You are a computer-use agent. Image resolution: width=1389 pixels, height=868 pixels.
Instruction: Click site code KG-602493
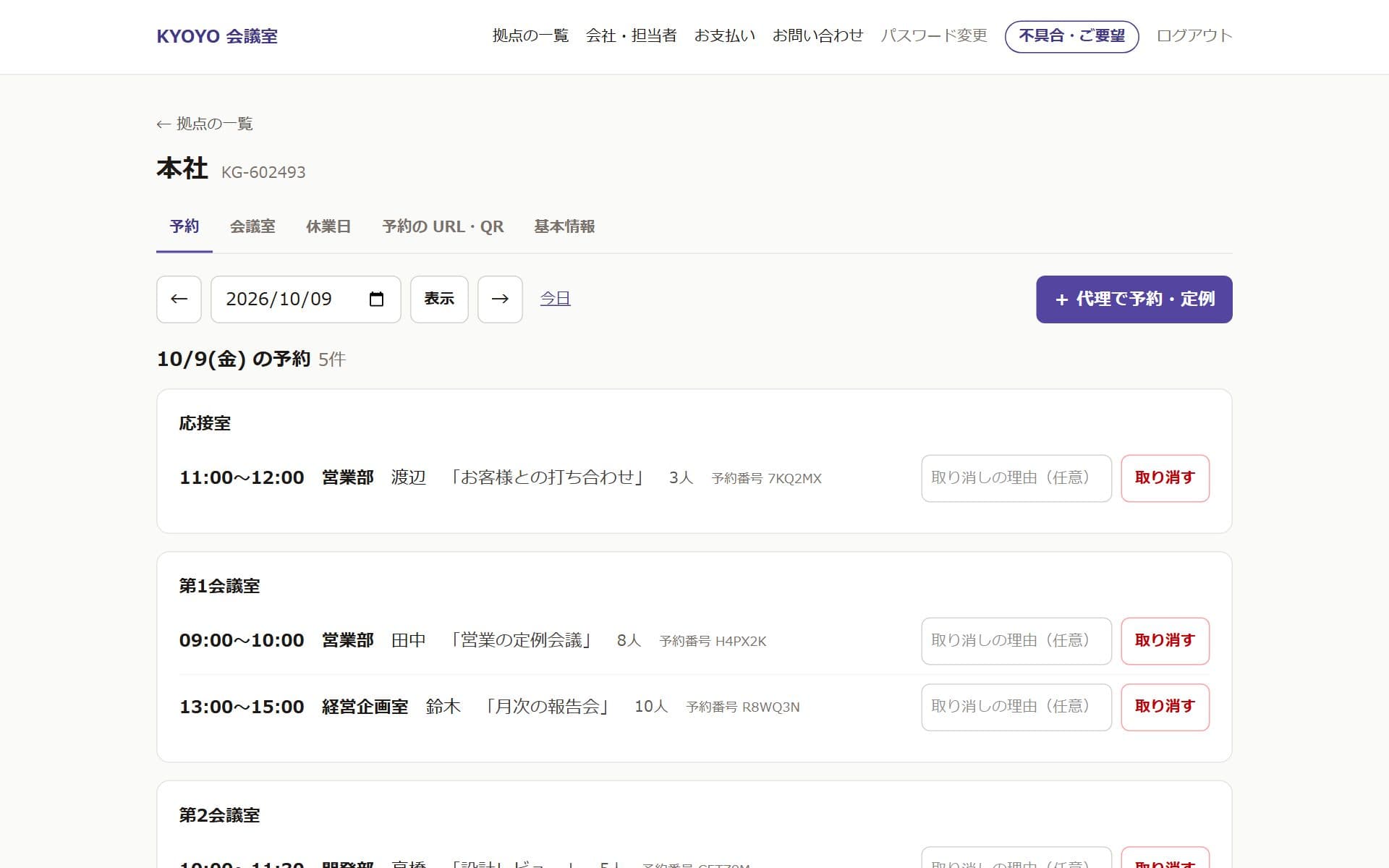(x=263, y=172)
